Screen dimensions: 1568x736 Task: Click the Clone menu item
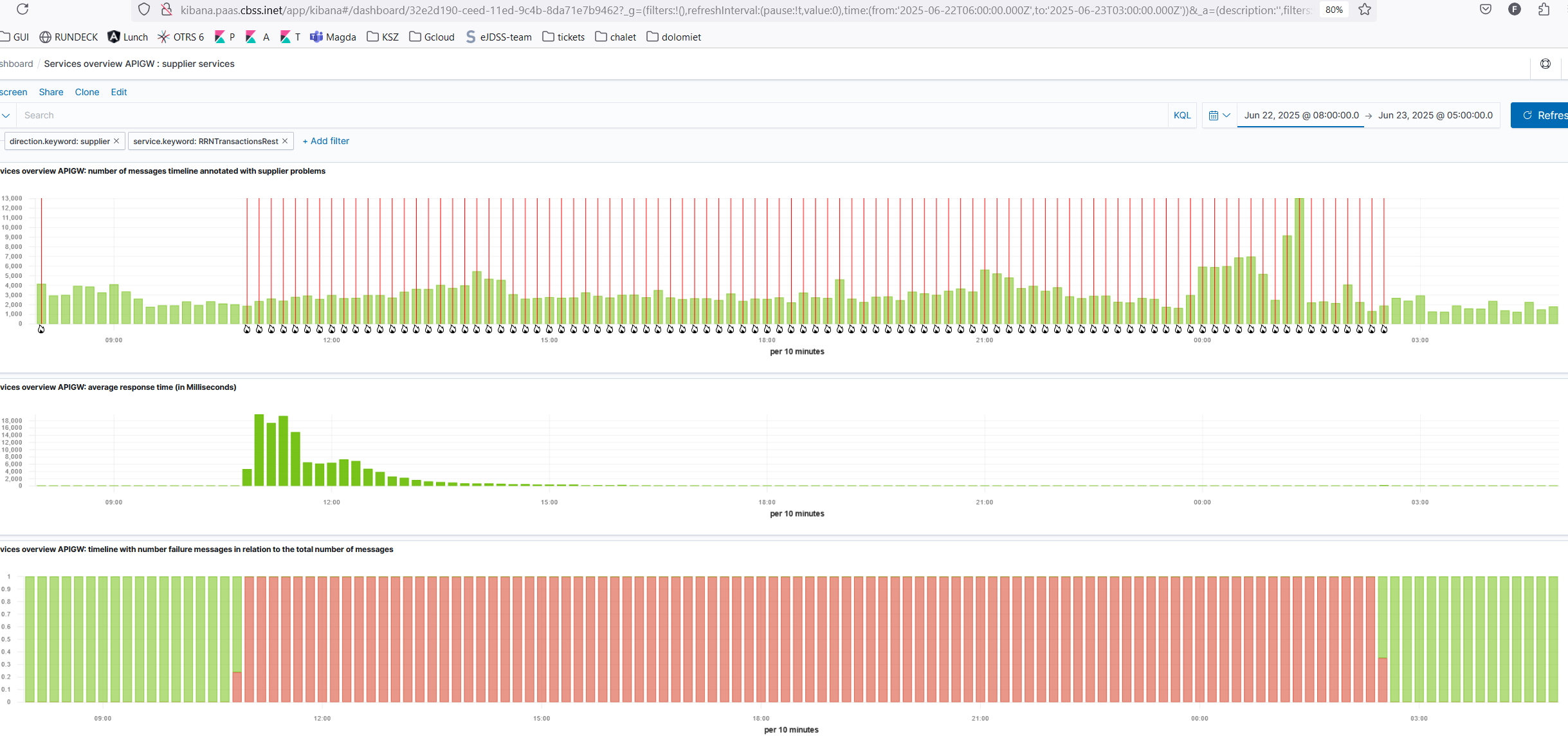tap(87, 92)
